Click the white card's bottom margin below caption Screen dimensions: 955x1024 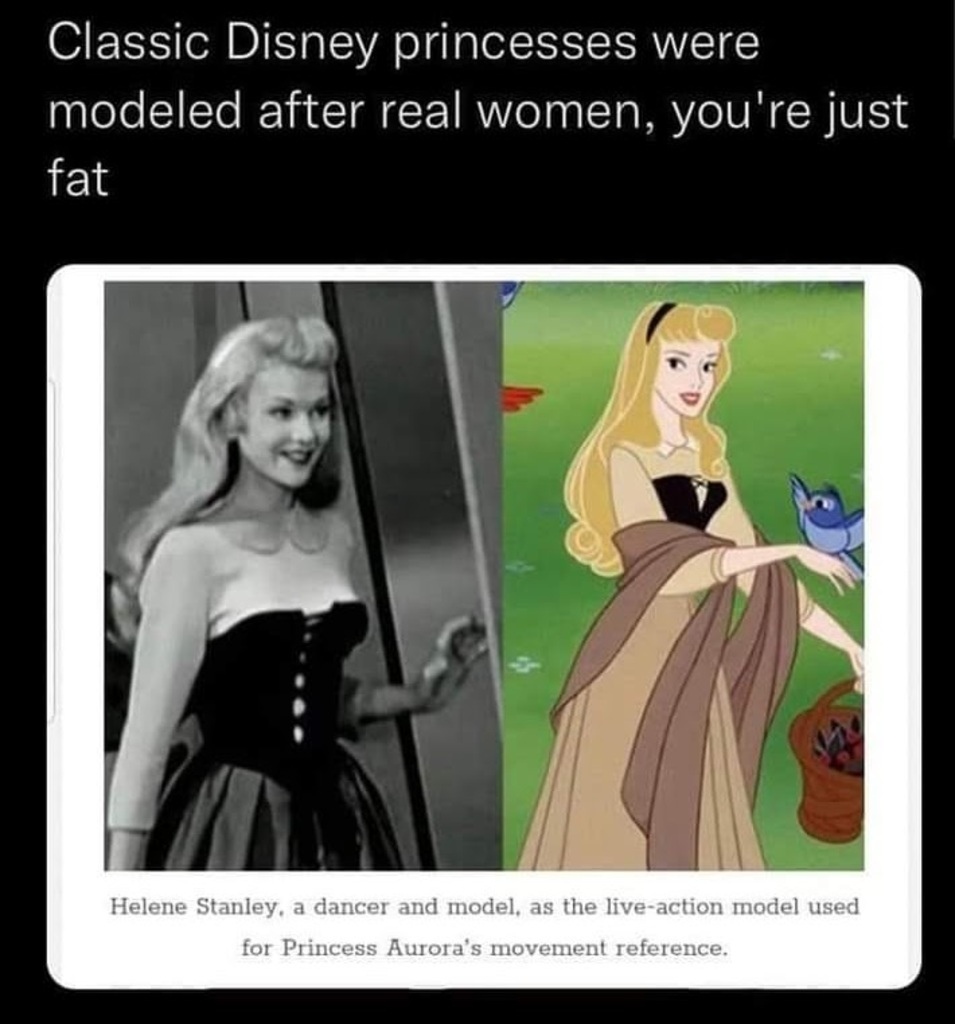click(x=484, y=974)
